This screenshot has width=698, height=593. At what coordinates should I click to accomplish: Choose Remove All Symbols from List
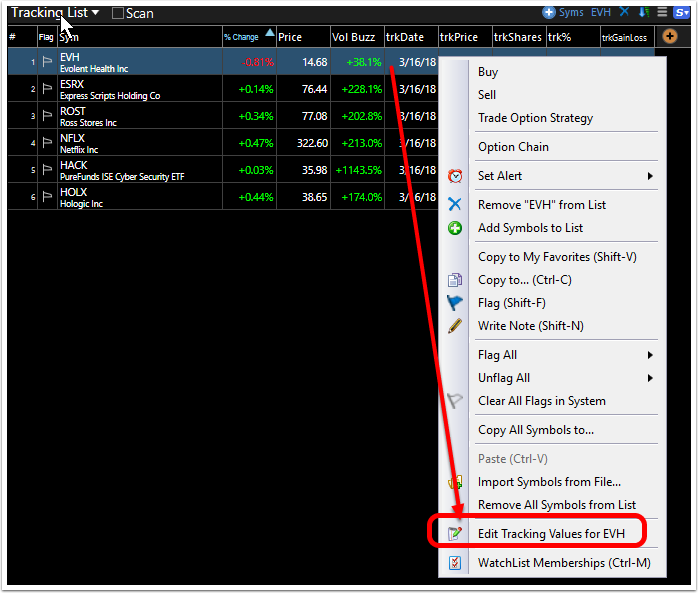[x=557, y=505]
